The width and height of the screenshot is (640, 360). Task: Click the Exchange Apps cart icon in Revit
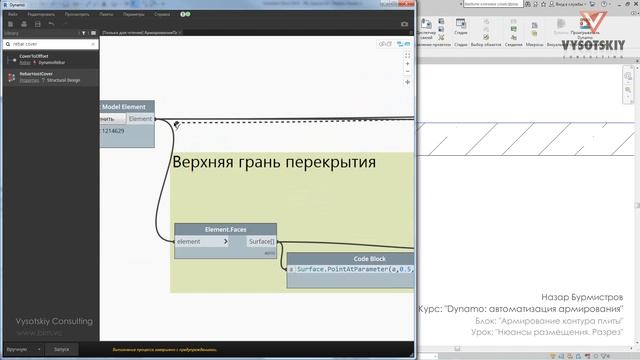[x=592, y=4]
